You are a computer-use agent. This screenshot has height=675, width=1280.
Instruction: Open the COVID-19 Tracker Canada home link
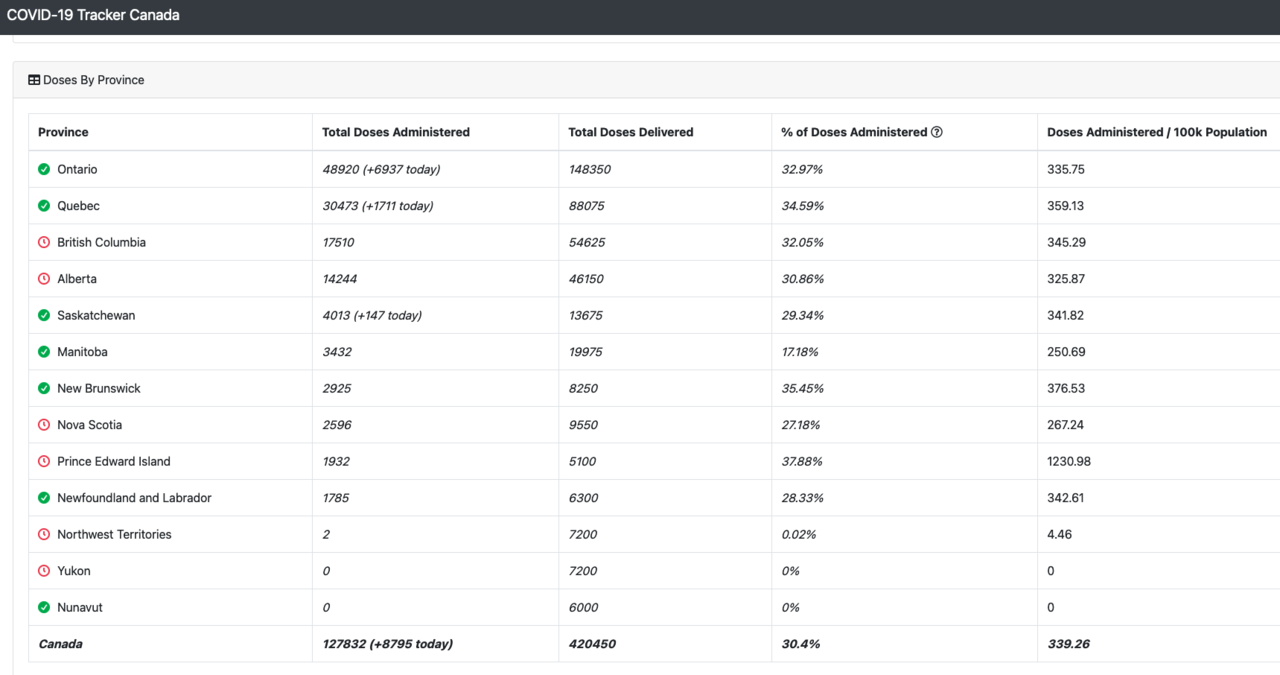click(93, 16)
